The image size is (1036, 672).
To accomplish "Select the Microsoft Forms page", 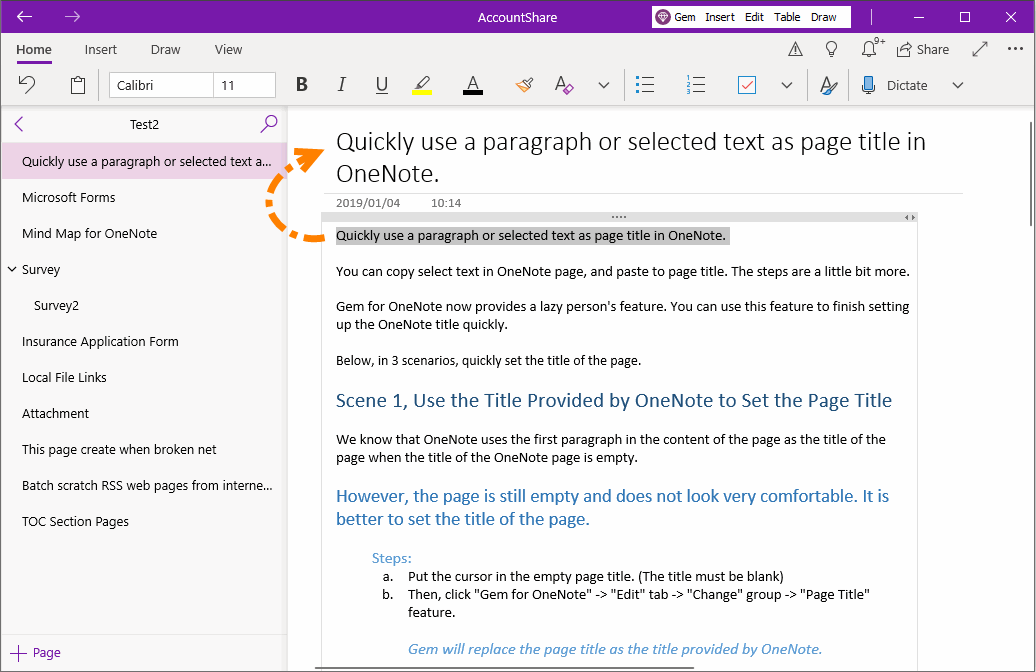I will coord(144,198).
